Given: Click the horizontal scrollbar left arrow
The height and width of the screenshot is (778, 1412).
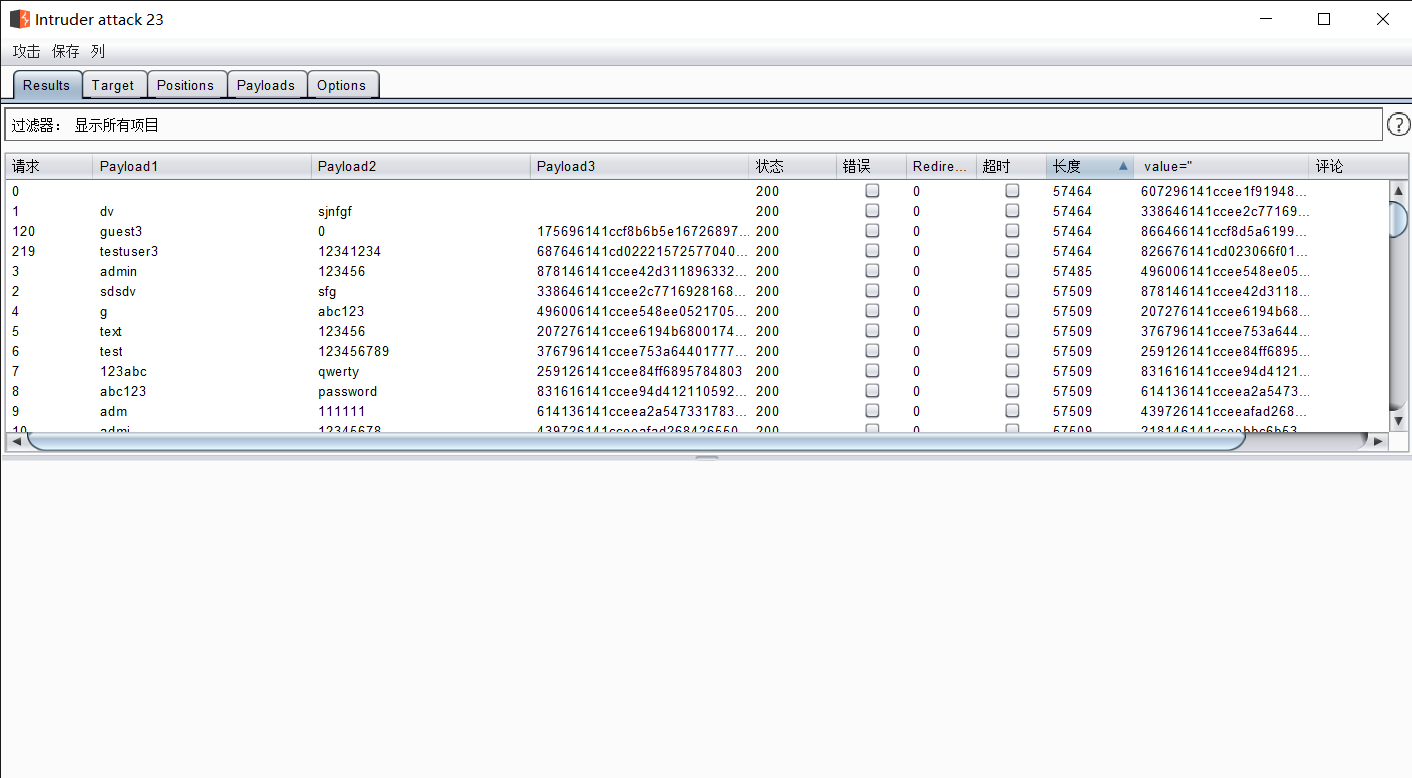Looking at the screenshot, I should click(15, 441).
